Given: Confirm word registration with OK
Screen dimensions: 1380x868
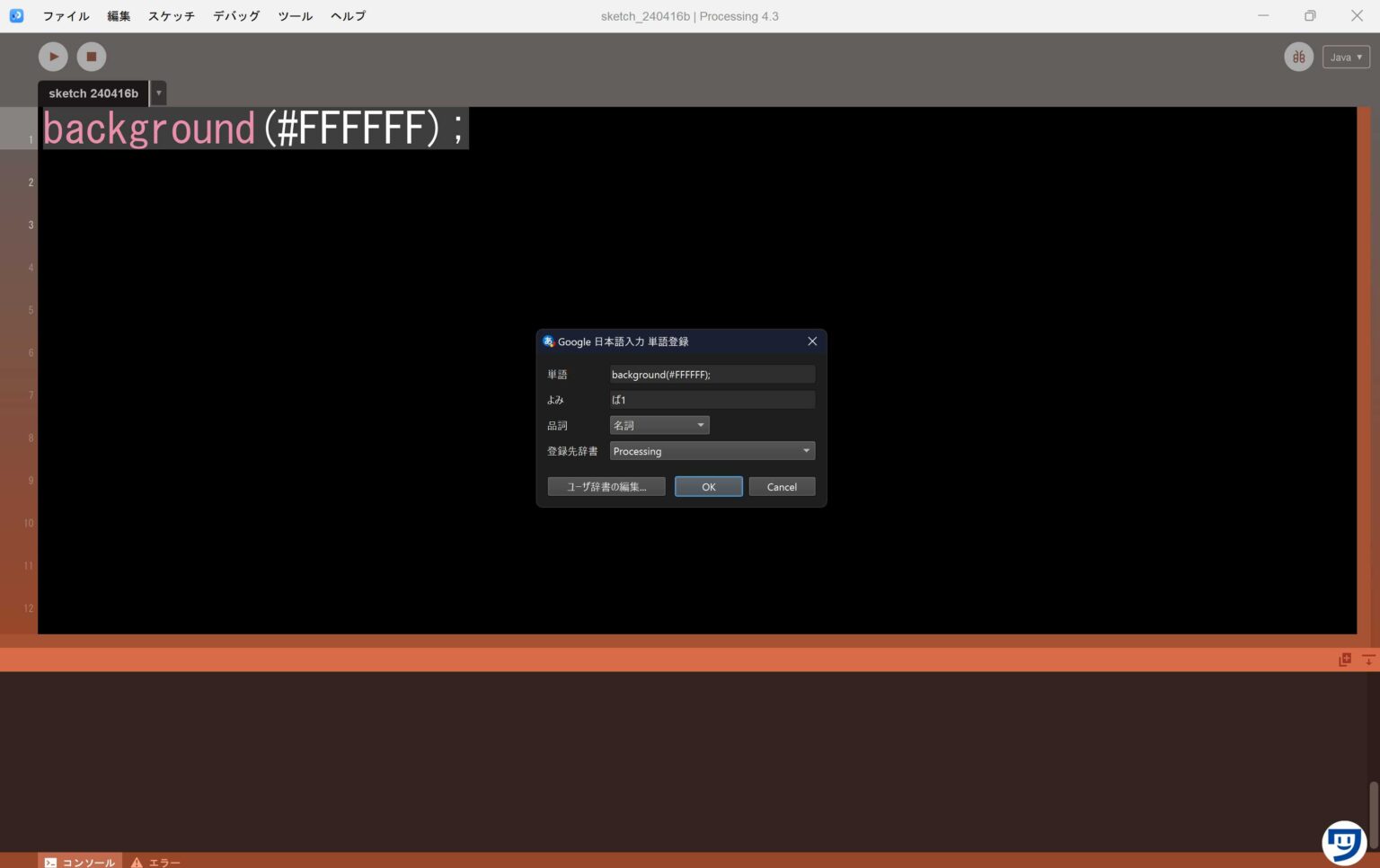Looking at the screenshot, I should tap(708, 487).
